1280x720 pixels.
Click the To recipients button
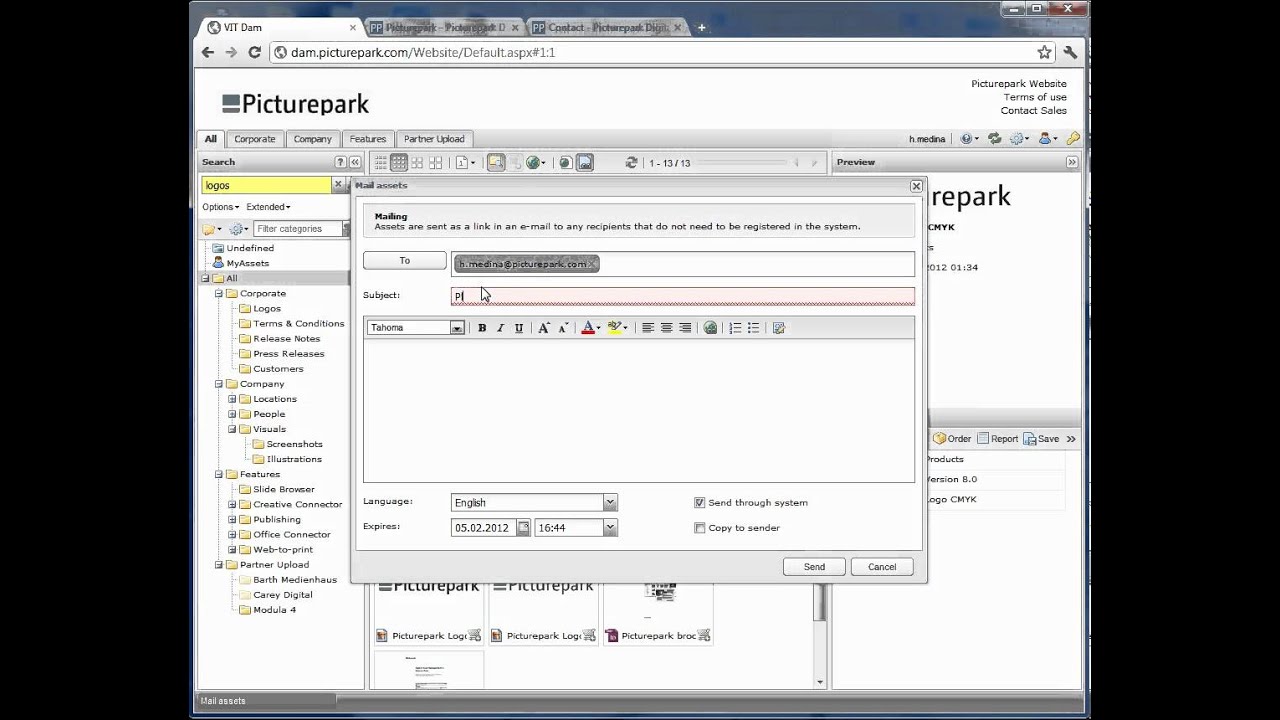tap(405, 261)
